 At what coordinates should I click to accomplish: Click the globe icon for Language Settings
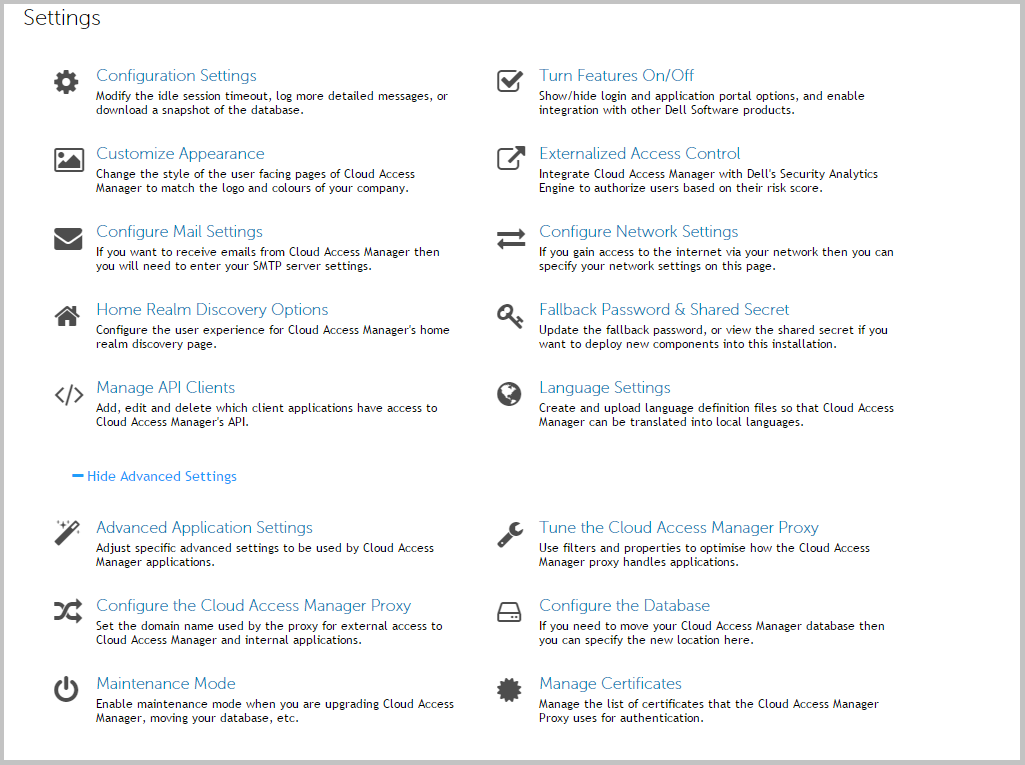509,395
